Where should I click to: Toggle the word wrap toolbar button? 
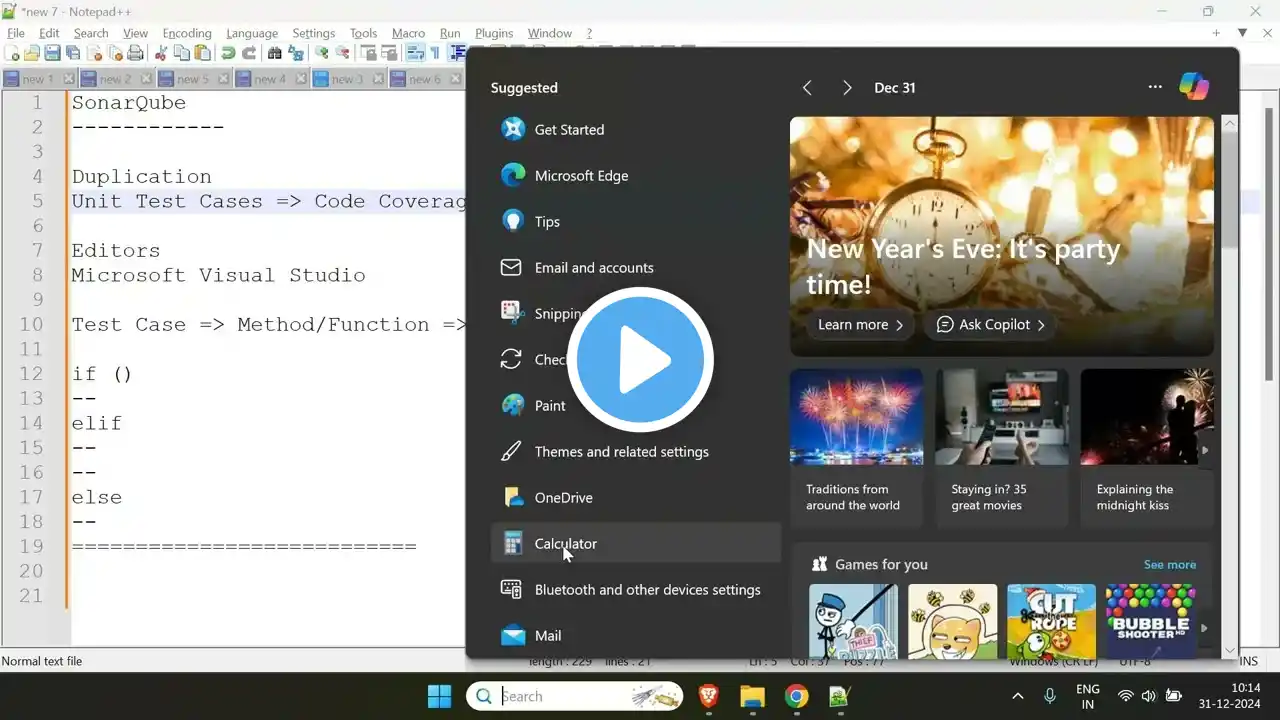(414, 53)
